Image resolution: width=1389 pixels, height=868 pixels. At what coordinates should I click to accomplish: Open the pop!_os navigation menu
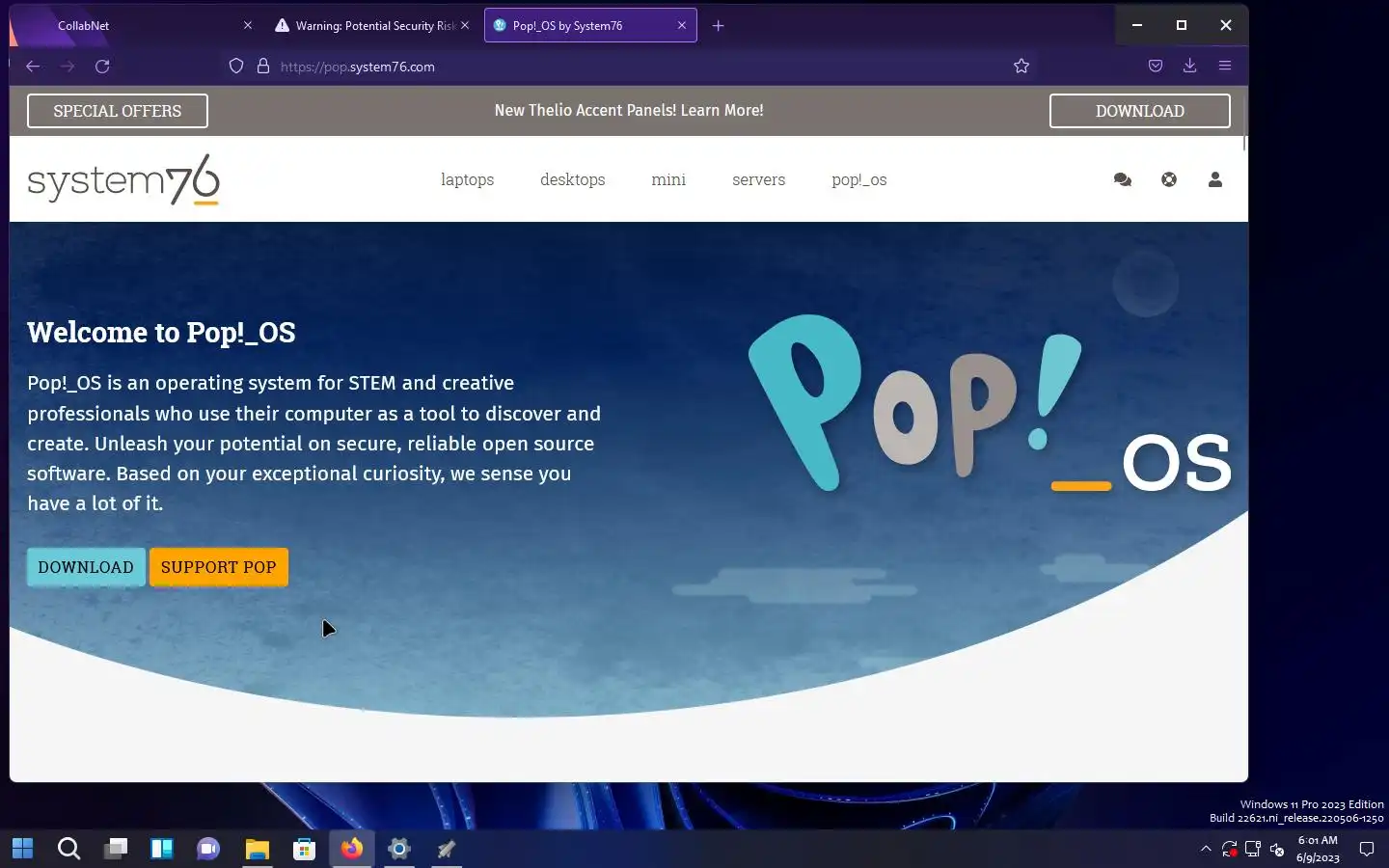coord(859,179)
